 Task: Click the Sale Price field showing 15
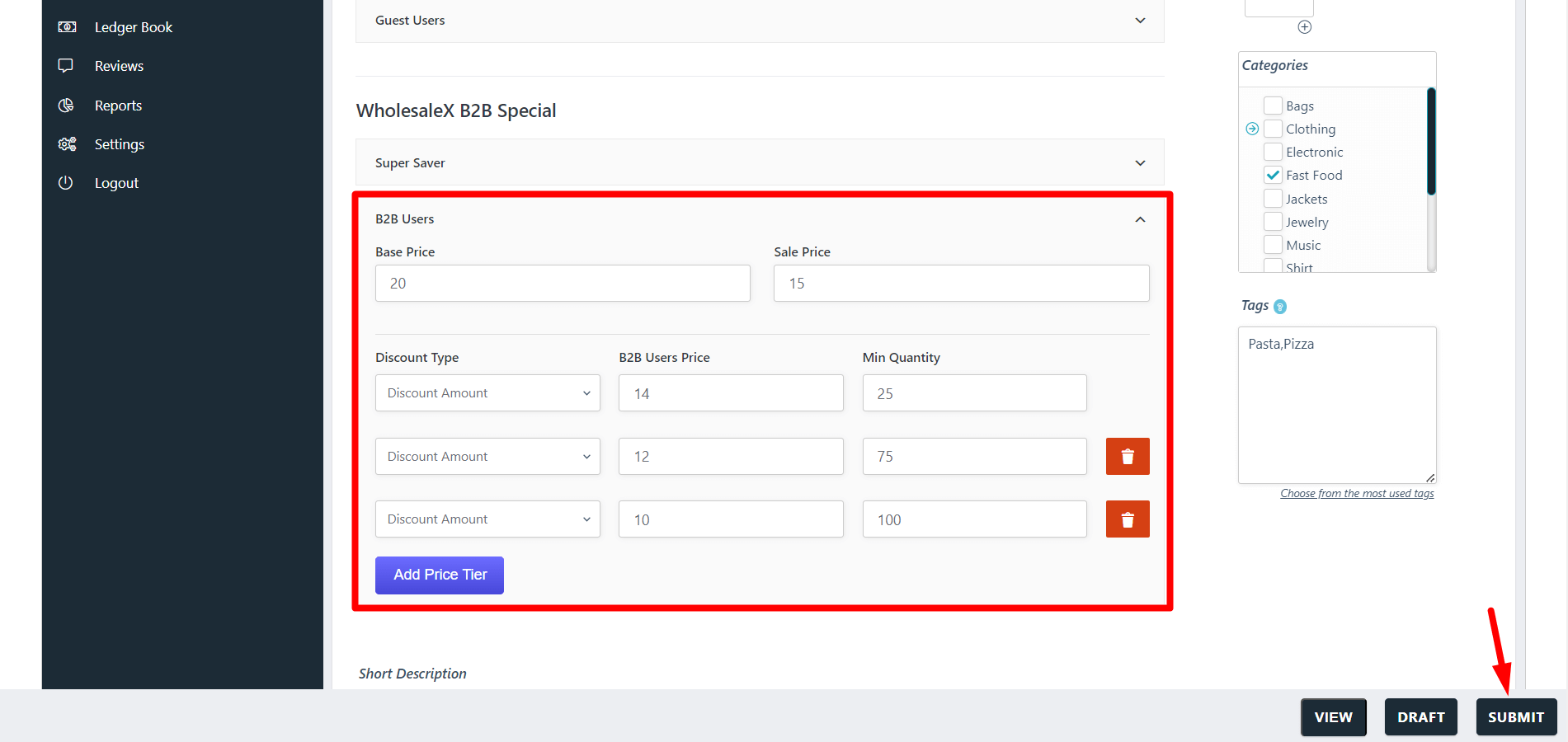point(962,283)
